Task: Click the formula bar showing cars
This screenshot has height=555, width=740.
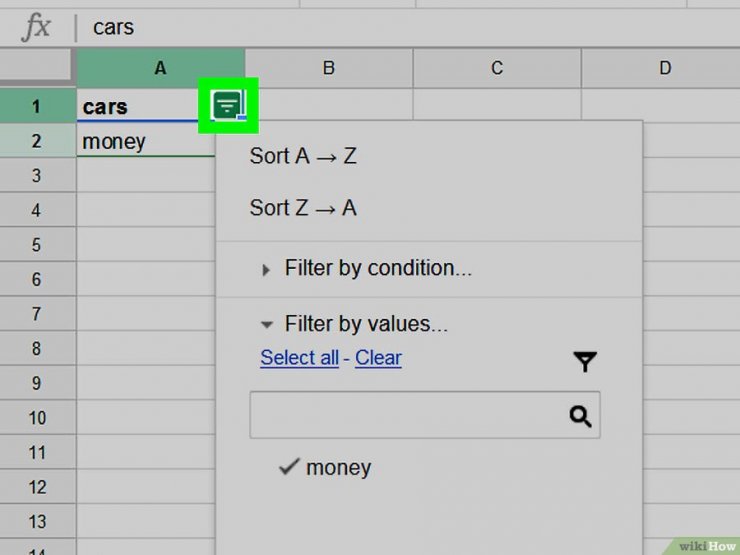Action: click(406, 27)
